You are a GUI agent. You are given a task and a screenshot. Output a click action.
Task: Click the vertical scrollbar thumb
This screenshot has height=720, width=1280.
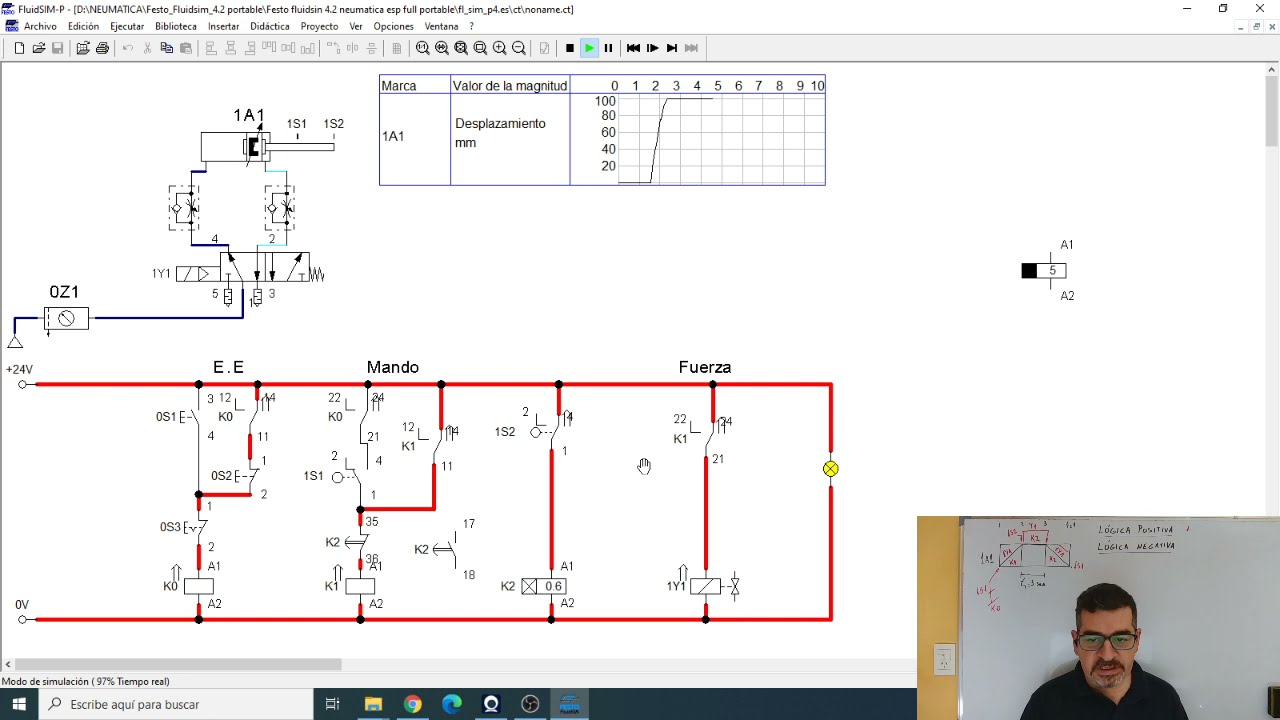(x=1272, y=110)
